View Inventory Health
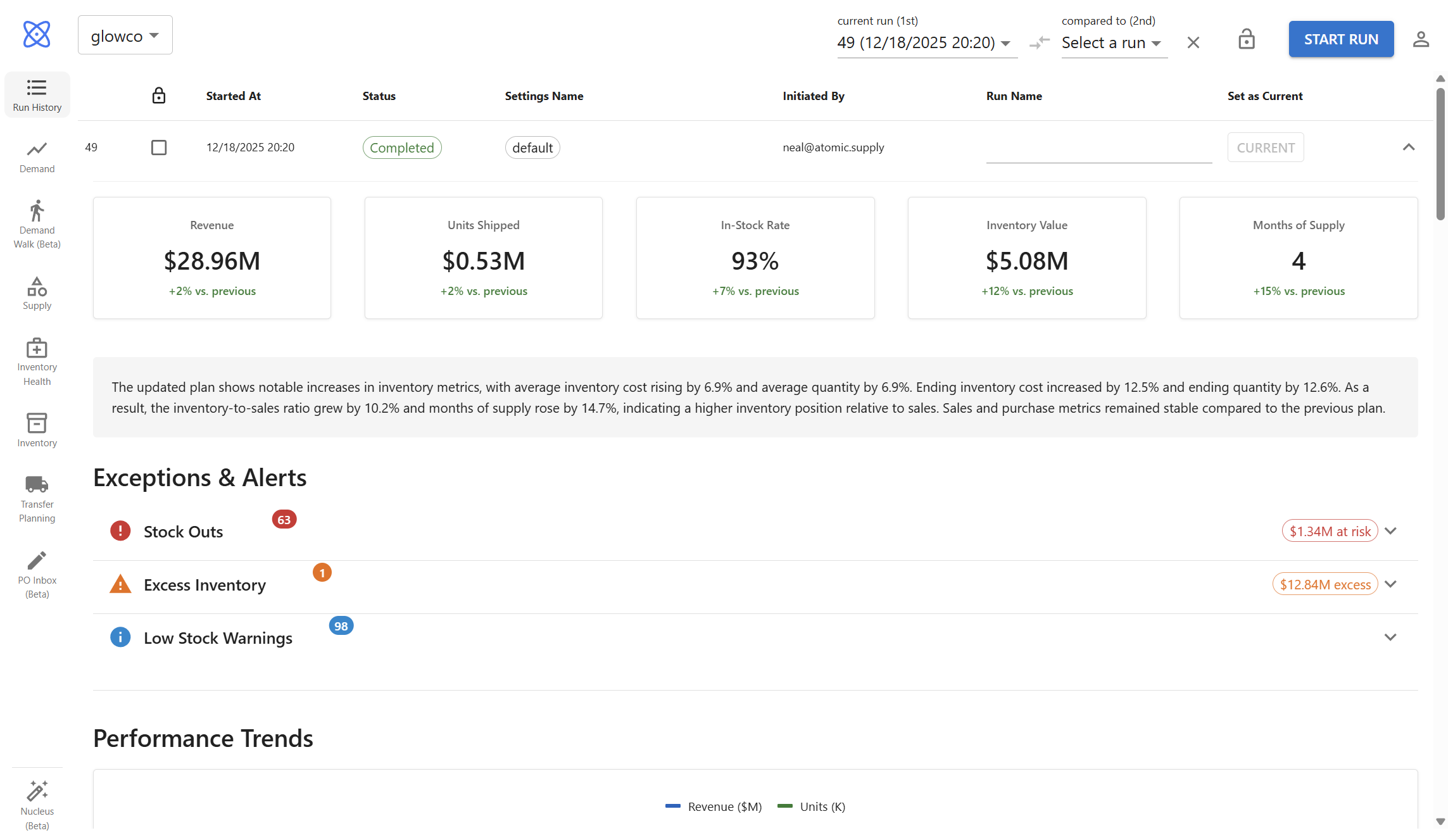 pos(37,361)
